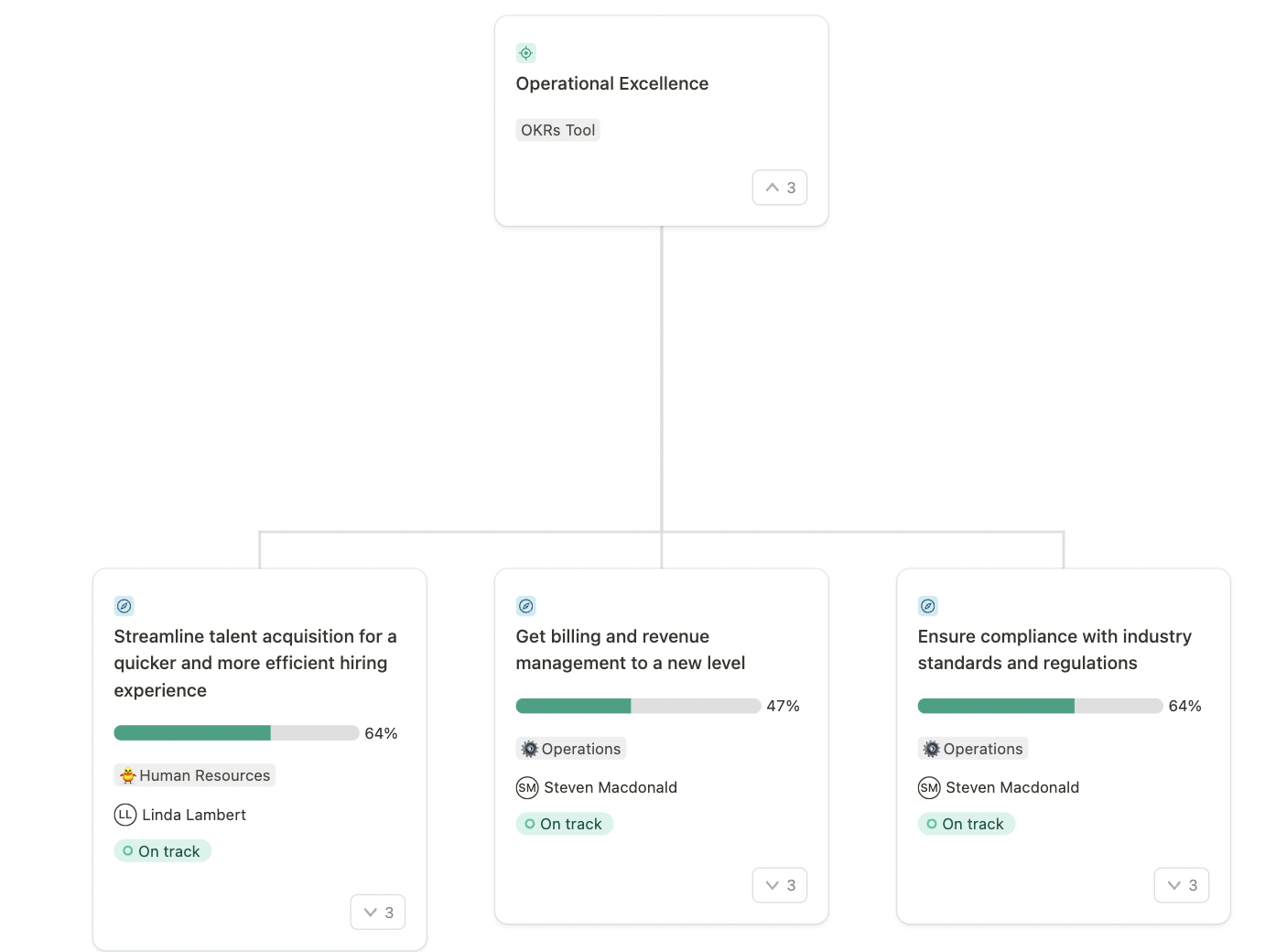Open the Operational Excellence goal title
Screen dimensions: 1265x952
[612, 83]
